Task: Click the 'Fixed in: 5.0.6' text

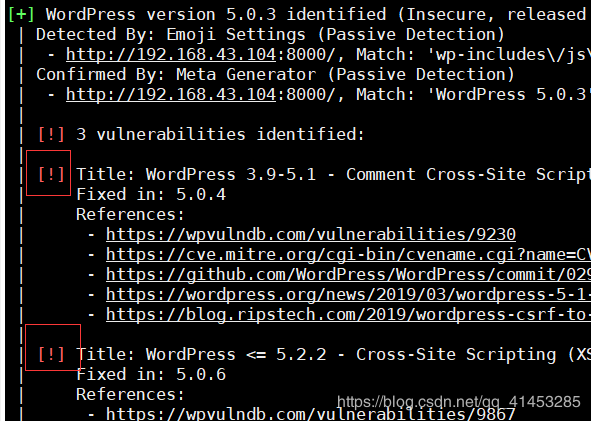Action: coord(151,374)
